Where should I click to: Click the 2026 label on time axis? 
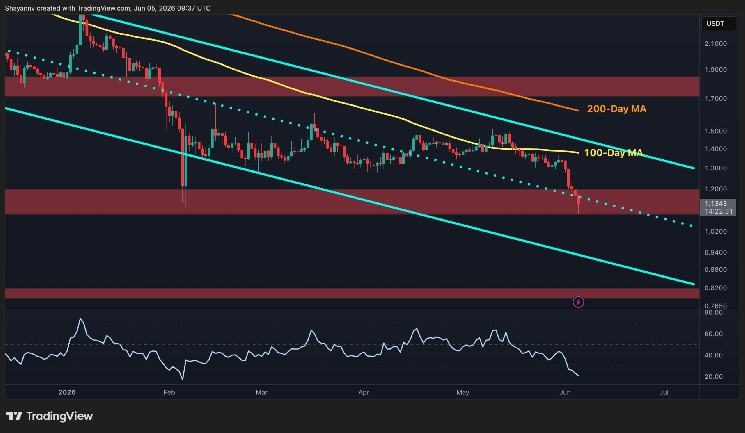[x=67, y=393]
